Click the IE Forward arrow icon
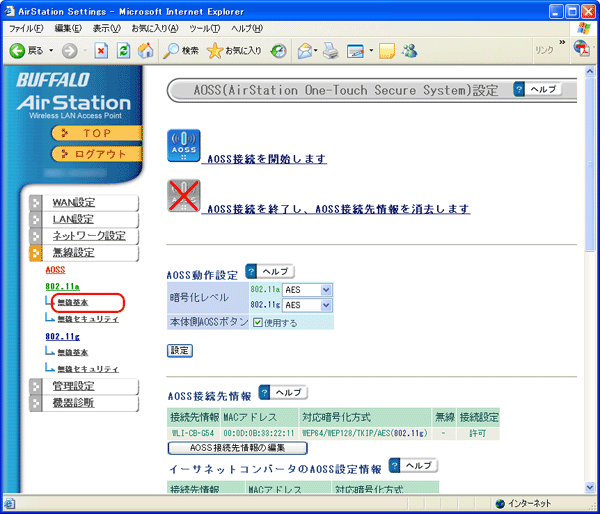The height and width of the screenshot is (514, 600). pos(70,51)
